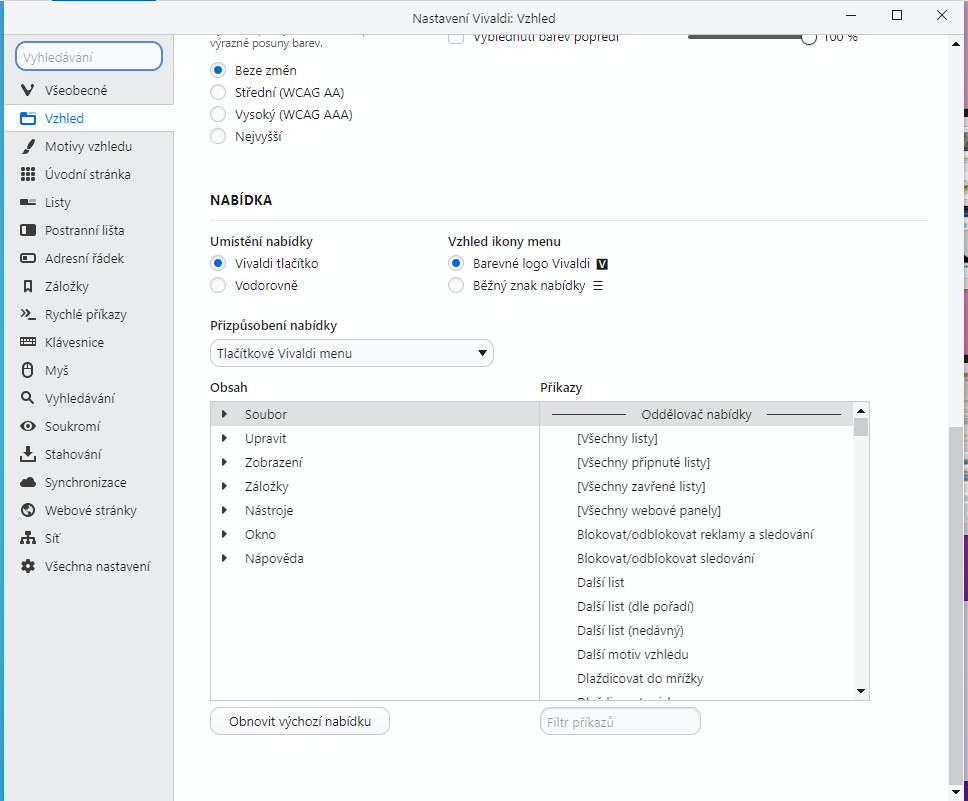Select [Všechny připnuté listy] command
968x801 pixels.
click(x=696, y=463)
